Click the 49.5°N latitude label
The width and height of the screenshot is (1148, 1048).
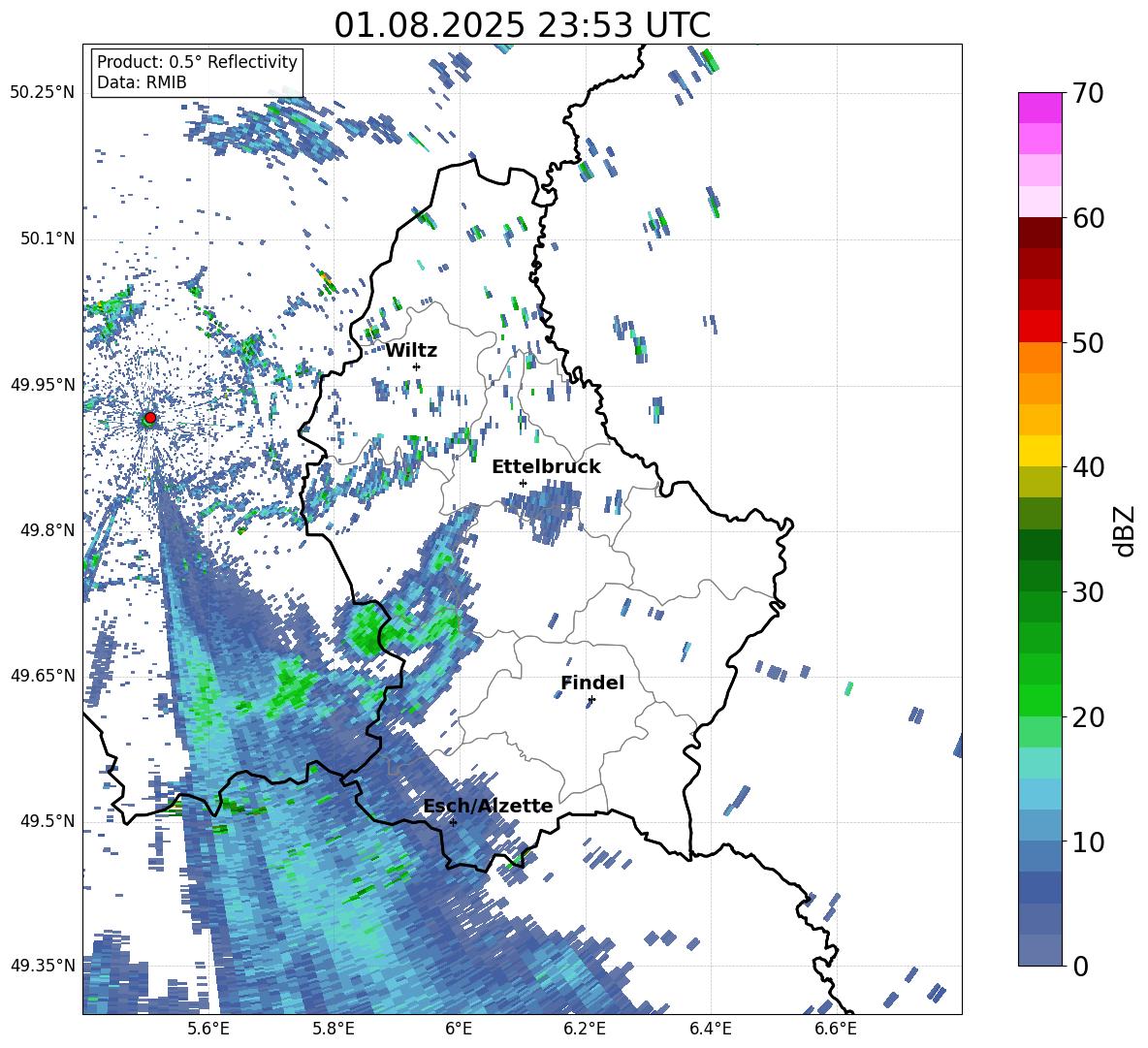click(x=47, y=821)
